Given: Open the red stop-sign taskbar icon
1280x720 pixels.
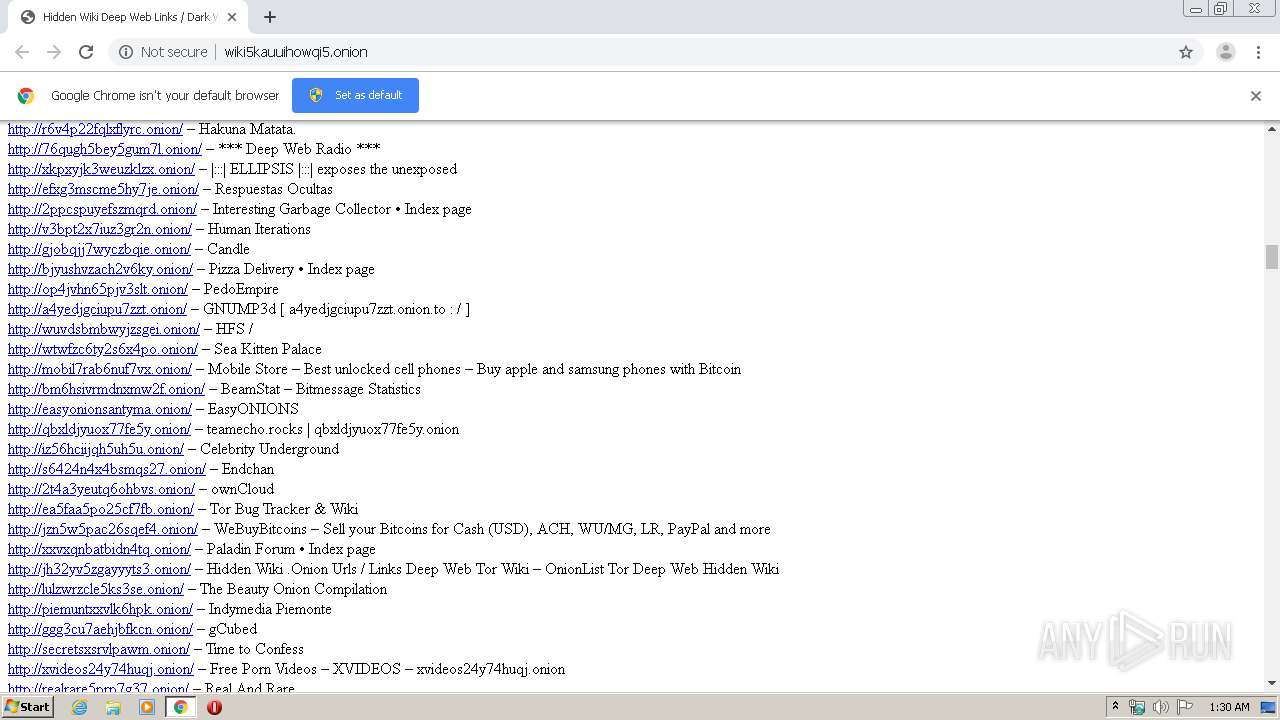Looking at the screenshot, I should pos(214,707).
